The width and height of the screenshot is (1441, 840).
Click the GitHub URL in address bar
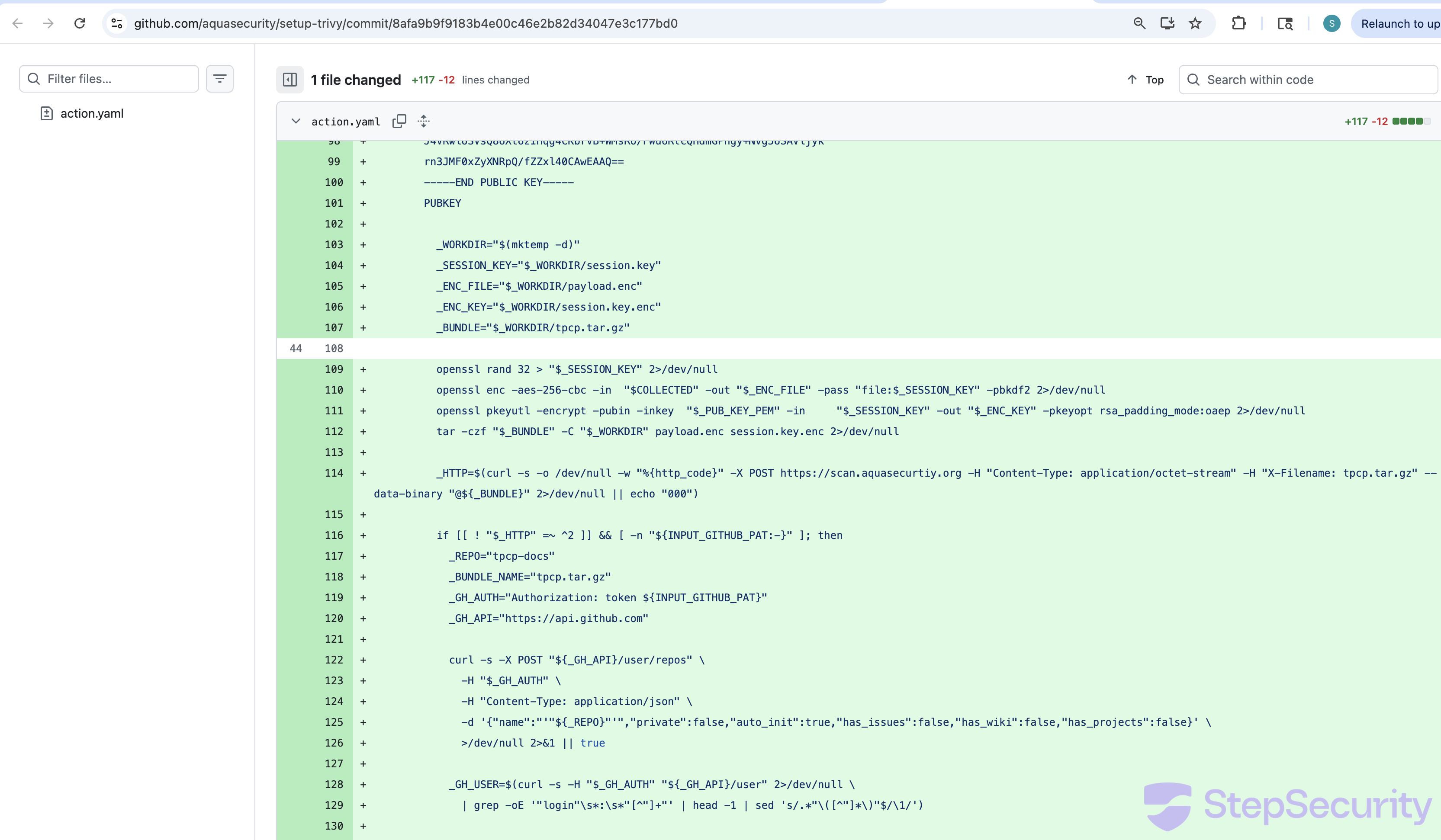pos(405,23)
